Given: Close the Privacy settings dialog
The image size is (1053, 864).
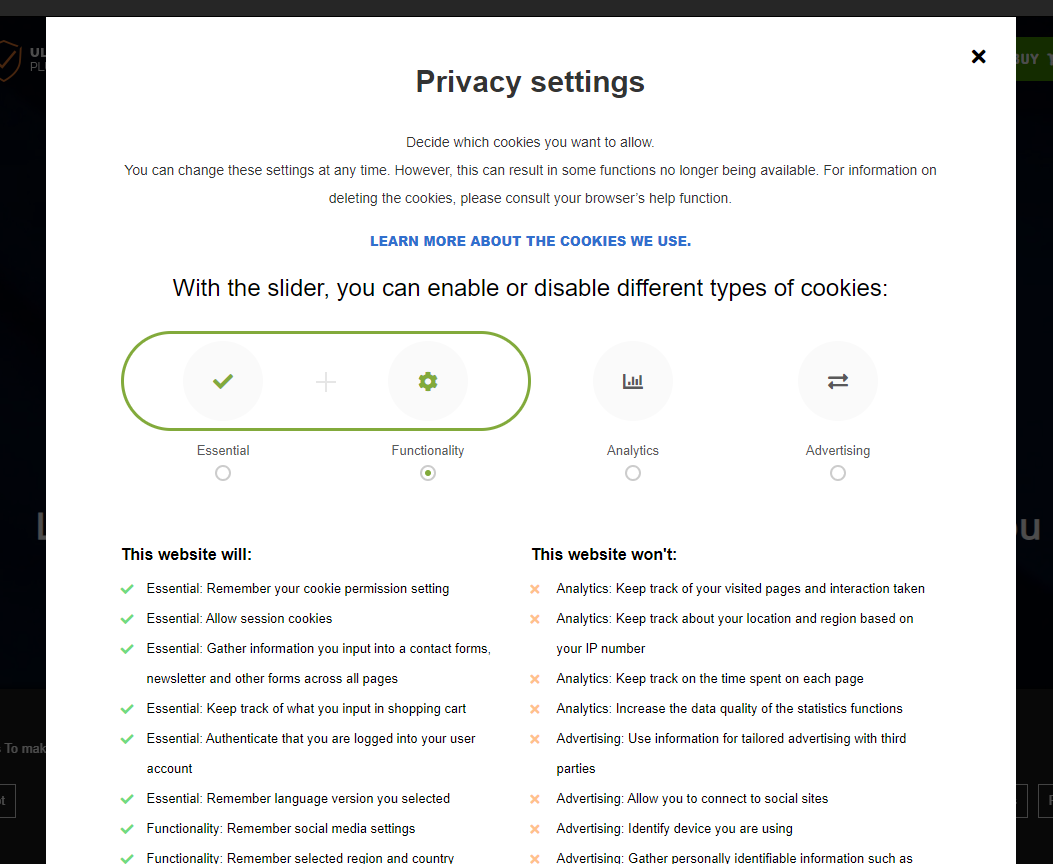Looking at the screenshot, I should coord(979,57).
